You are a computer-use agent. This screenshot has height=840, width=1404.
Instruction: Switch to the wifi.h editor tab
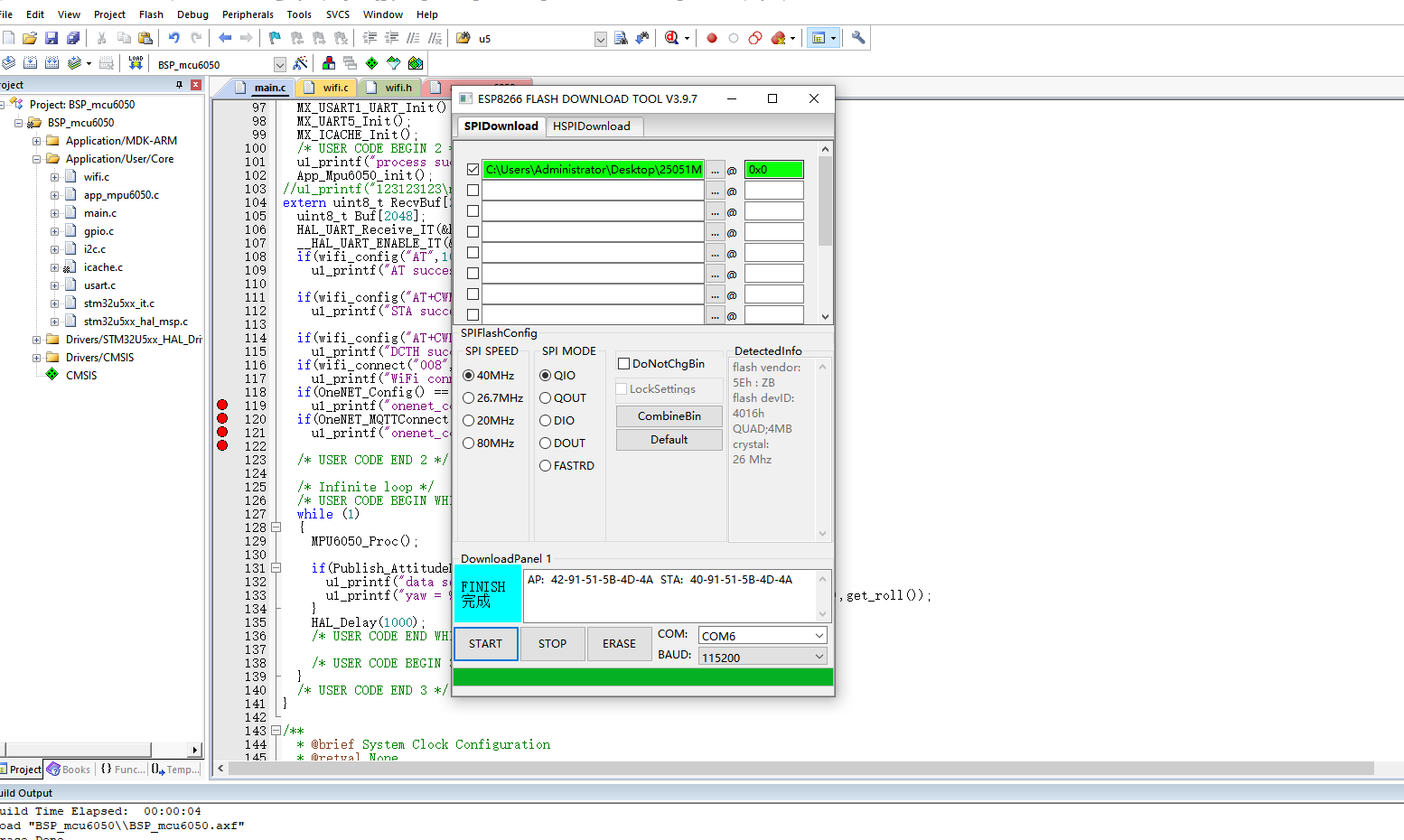coord(389,88)
